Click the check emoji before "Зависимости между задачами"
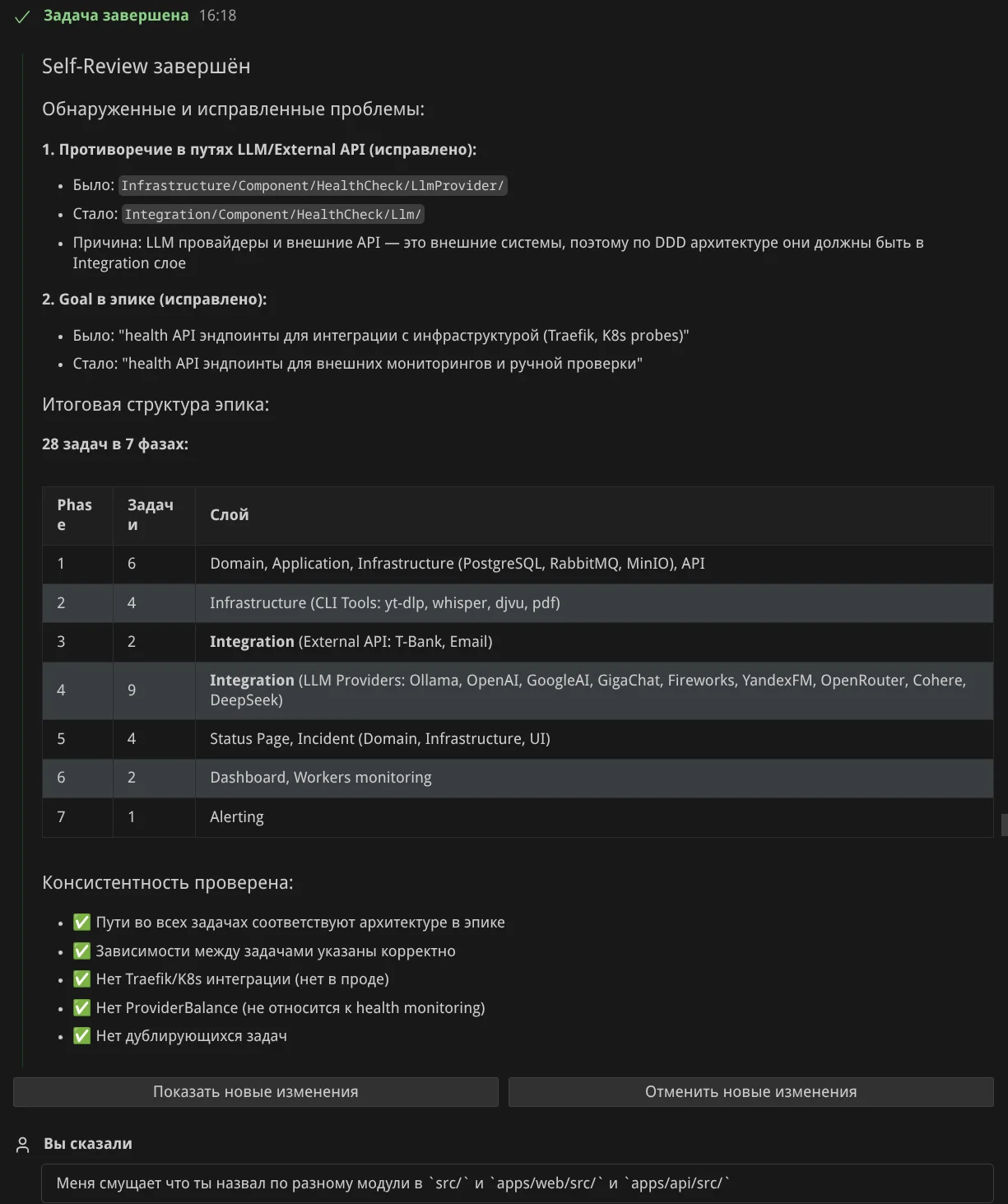The image size is (1008, 1204). (81, 951)
